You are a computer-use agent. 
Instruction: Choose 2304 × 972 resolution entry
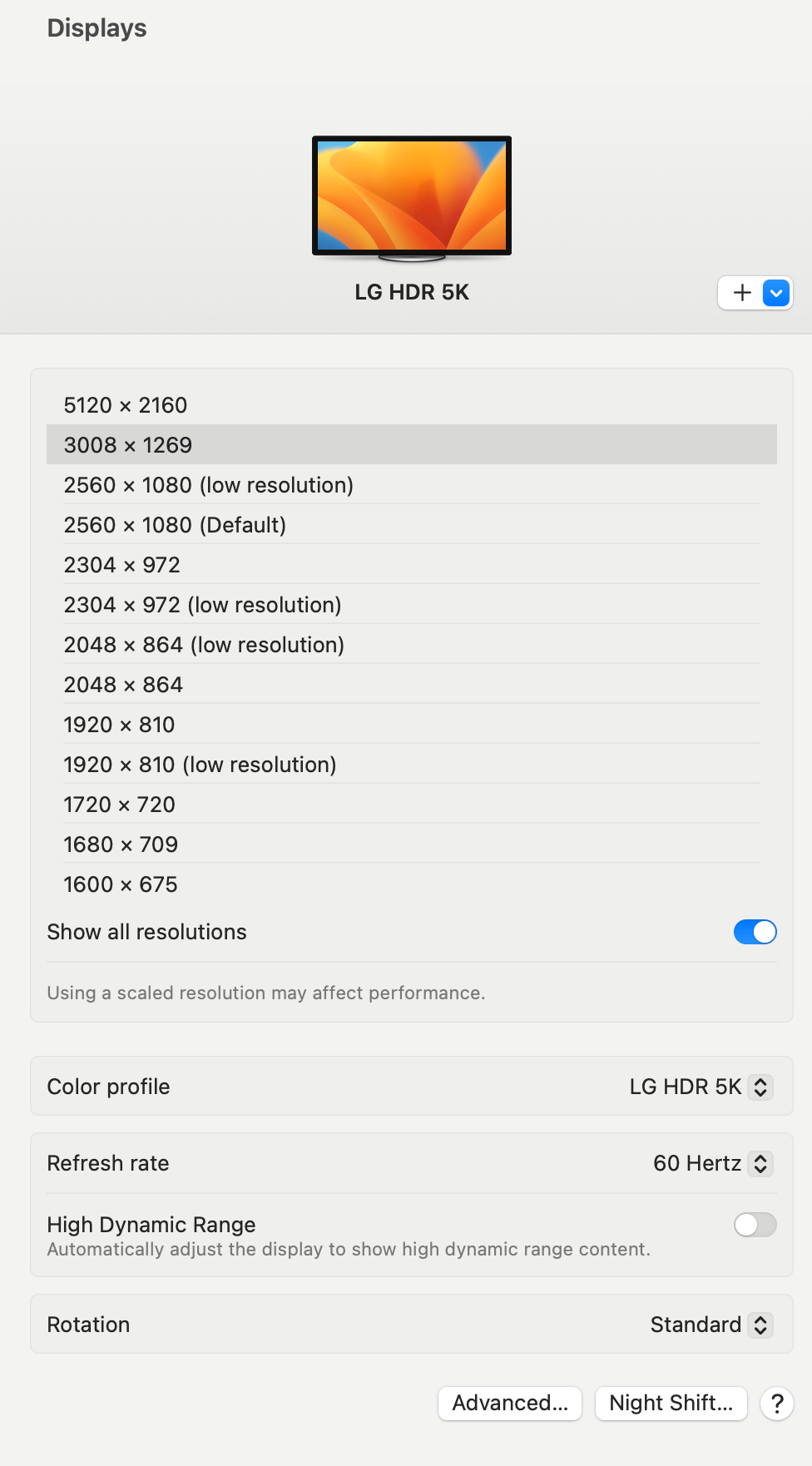coord(122,565)
